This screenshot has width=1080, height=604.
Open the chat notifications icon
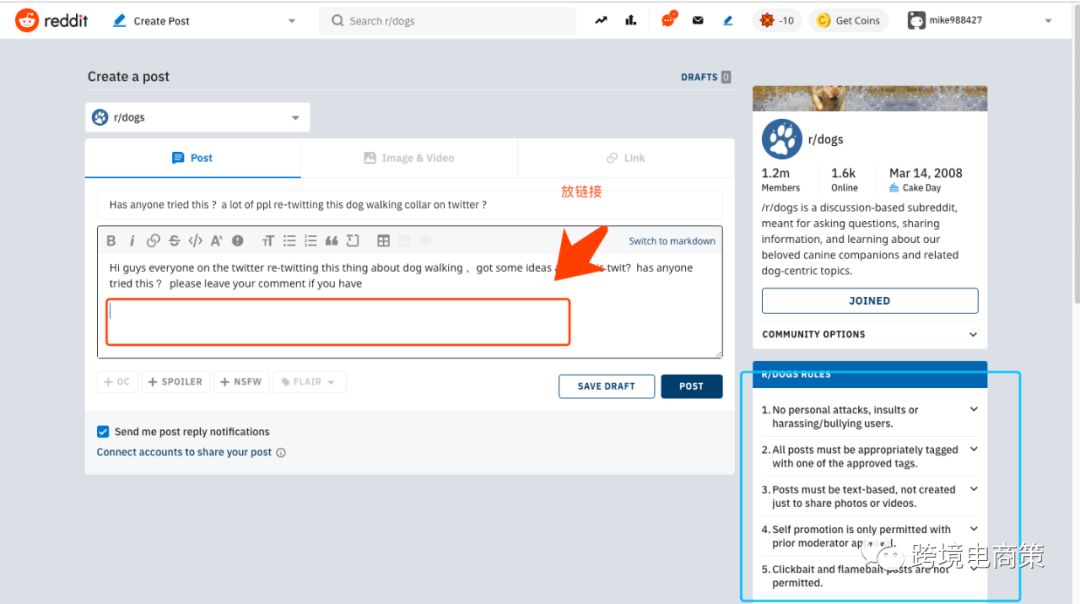668,20
